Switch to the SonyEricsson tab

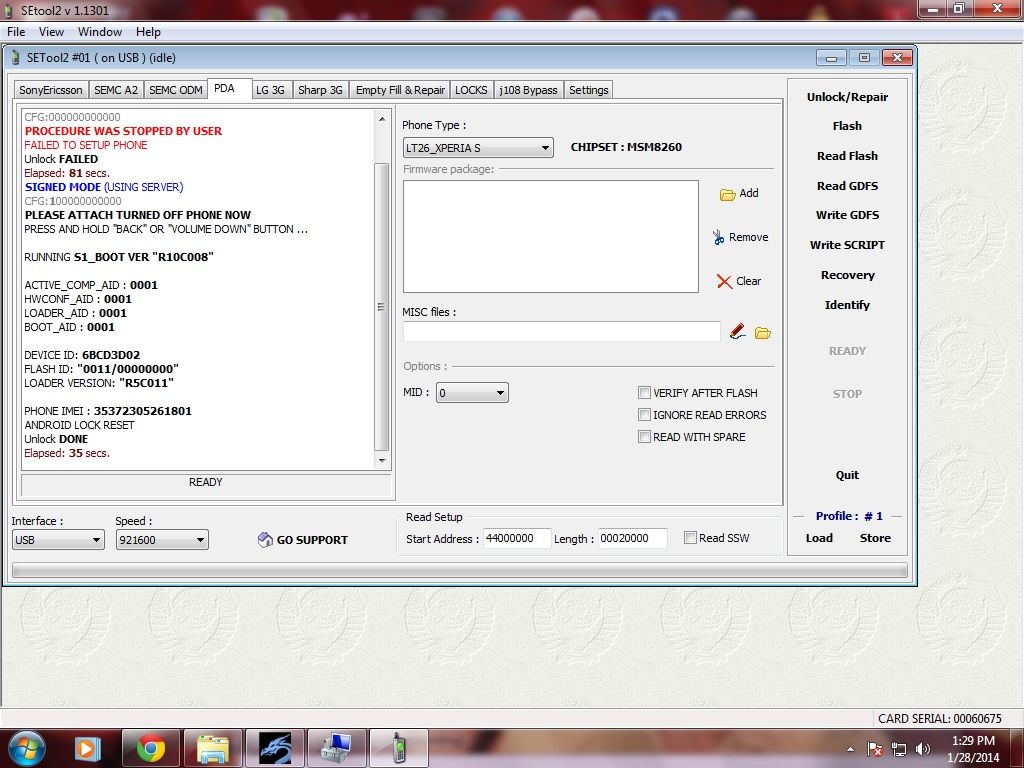(x=51, y=90)
